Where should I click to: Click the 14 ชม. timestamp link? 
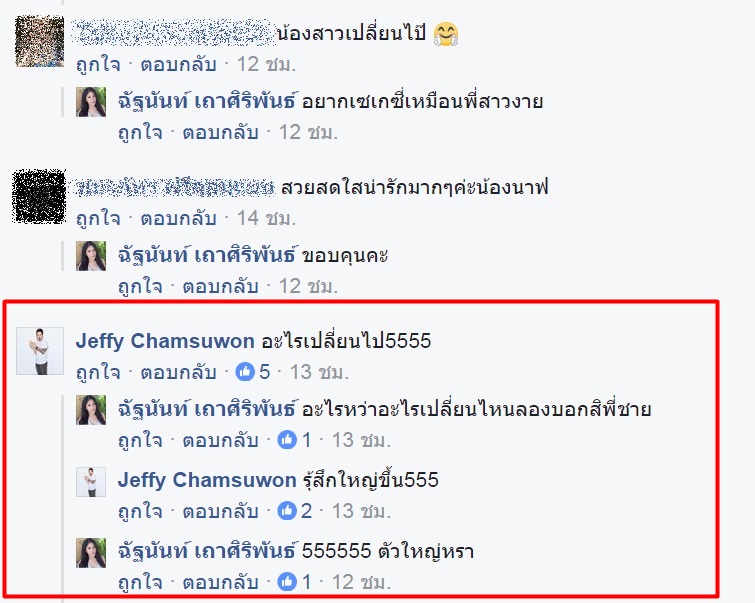coord(266,218)
